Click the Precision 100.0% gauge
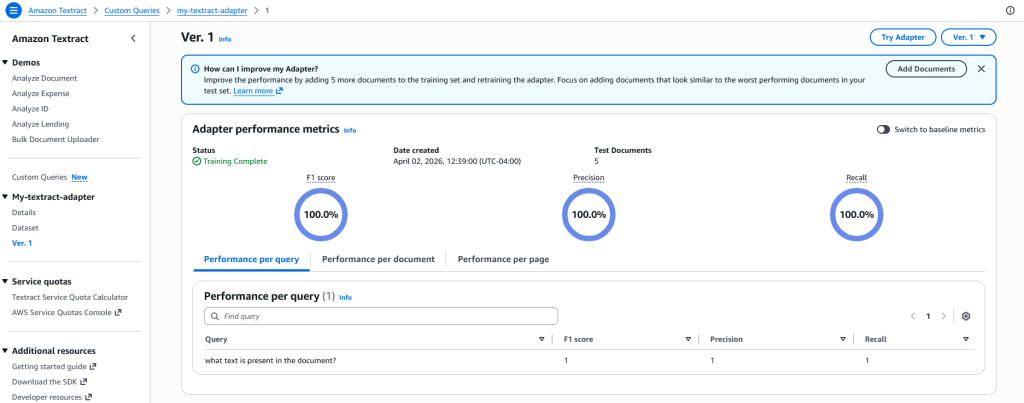 point(588,214)
